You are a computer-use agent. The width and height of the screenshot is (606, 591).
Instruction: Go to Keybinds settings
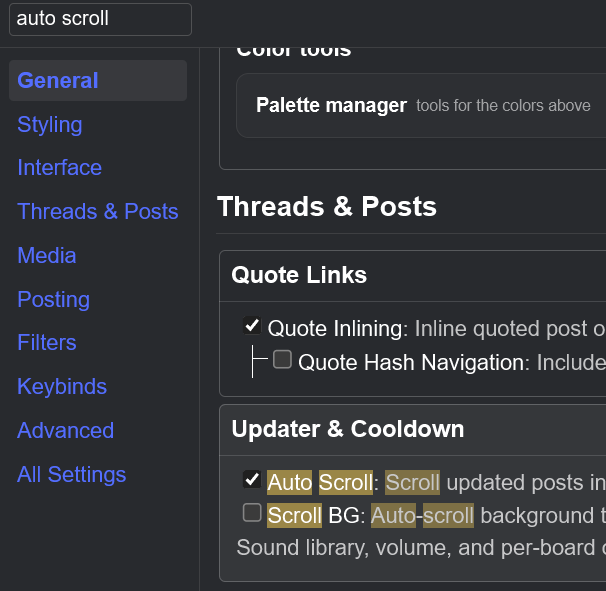pyautogui.click(x=62, y=387)
